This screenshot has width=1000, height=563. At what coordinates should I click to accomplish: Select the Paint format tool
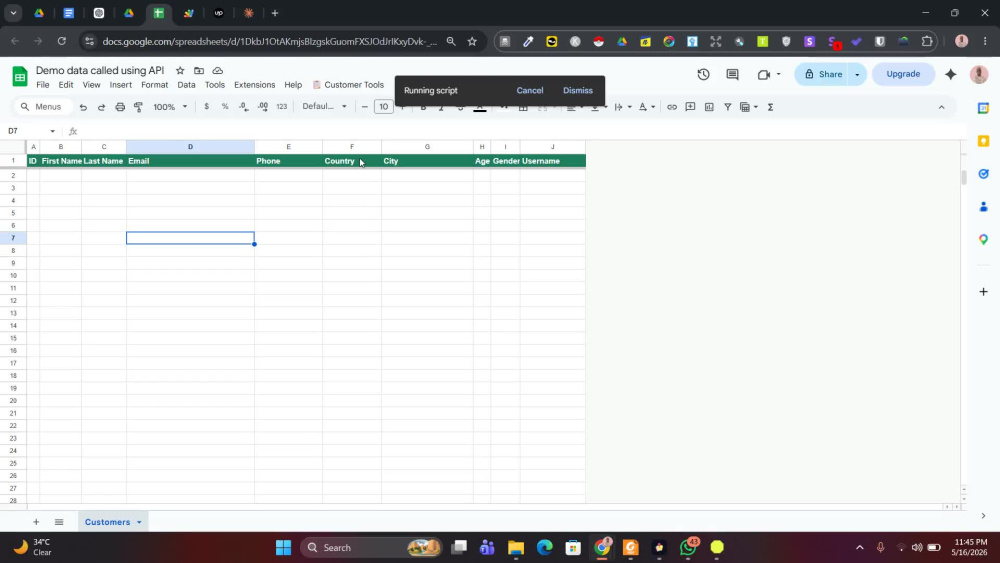(x=138, y=107)
